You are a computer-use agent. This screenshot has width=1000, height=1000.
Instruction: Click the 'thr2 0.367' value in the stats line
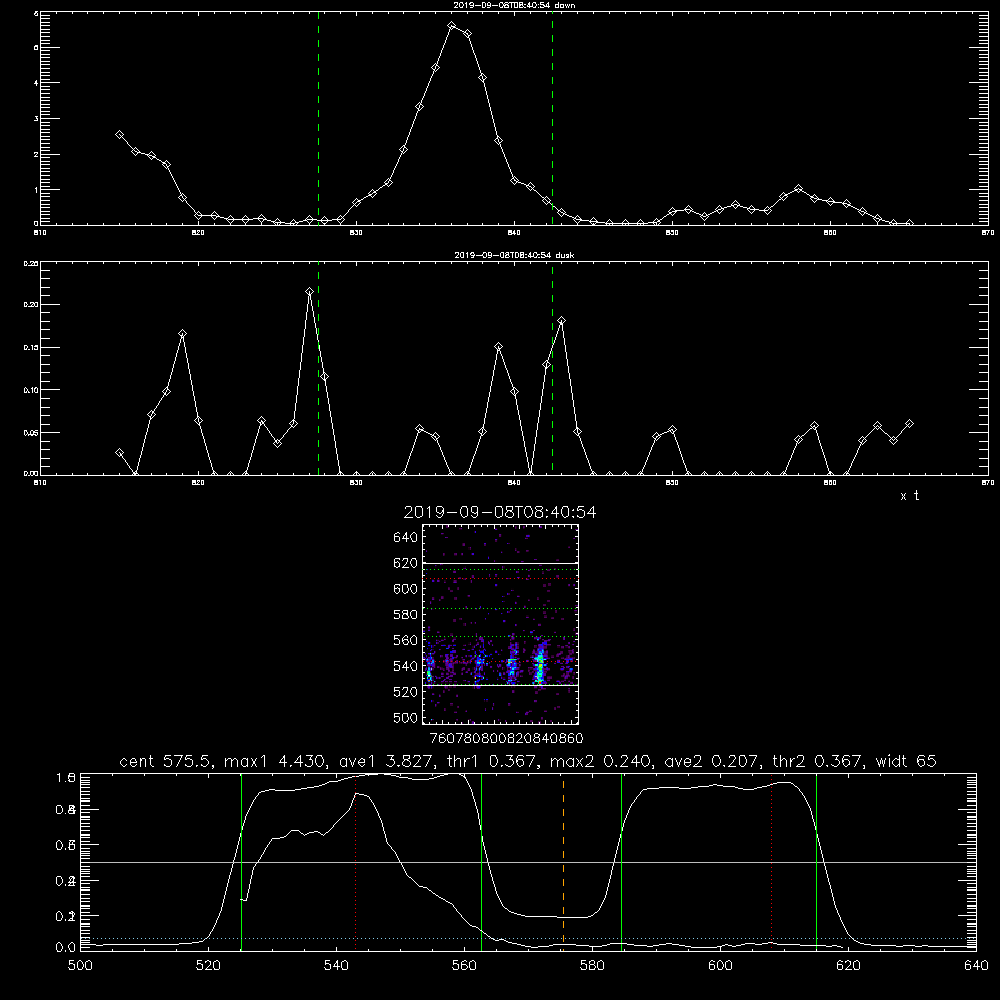coord(818,761)
